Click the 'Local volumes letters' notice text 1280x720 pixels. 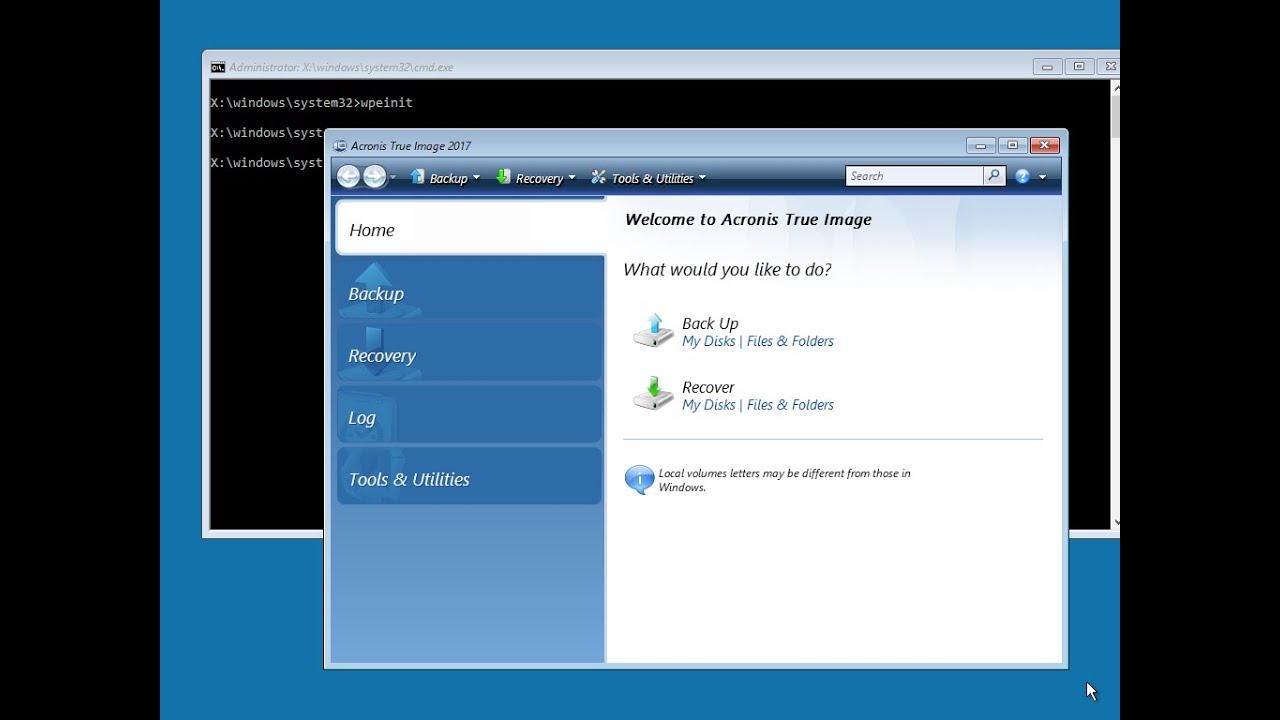(x=784, y=480)
